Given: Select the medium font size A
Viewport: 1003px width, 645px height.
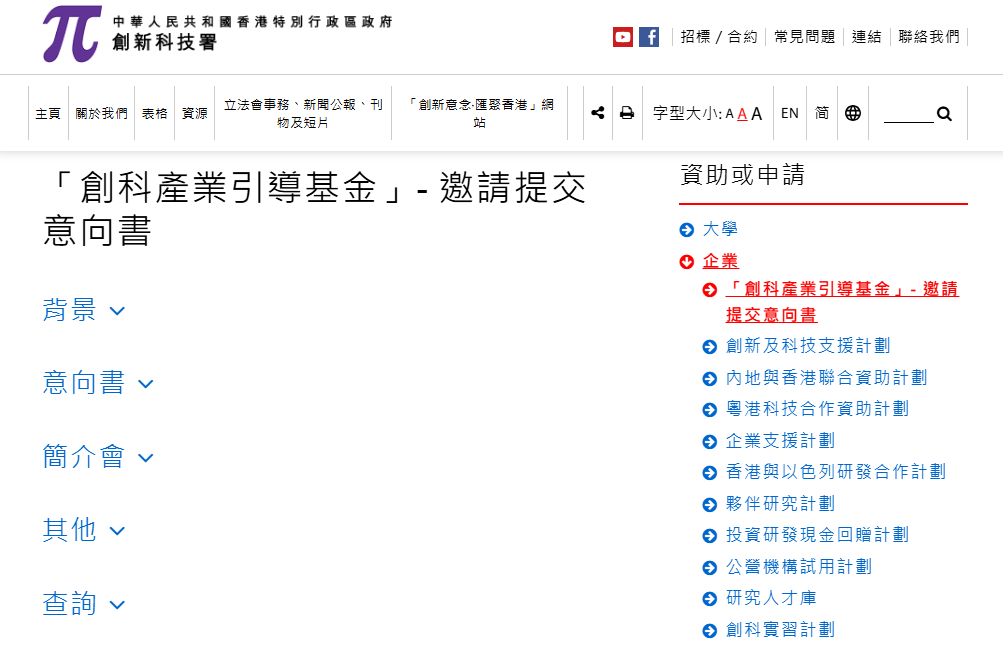Looking at the screenshot, I should (742, 114).
